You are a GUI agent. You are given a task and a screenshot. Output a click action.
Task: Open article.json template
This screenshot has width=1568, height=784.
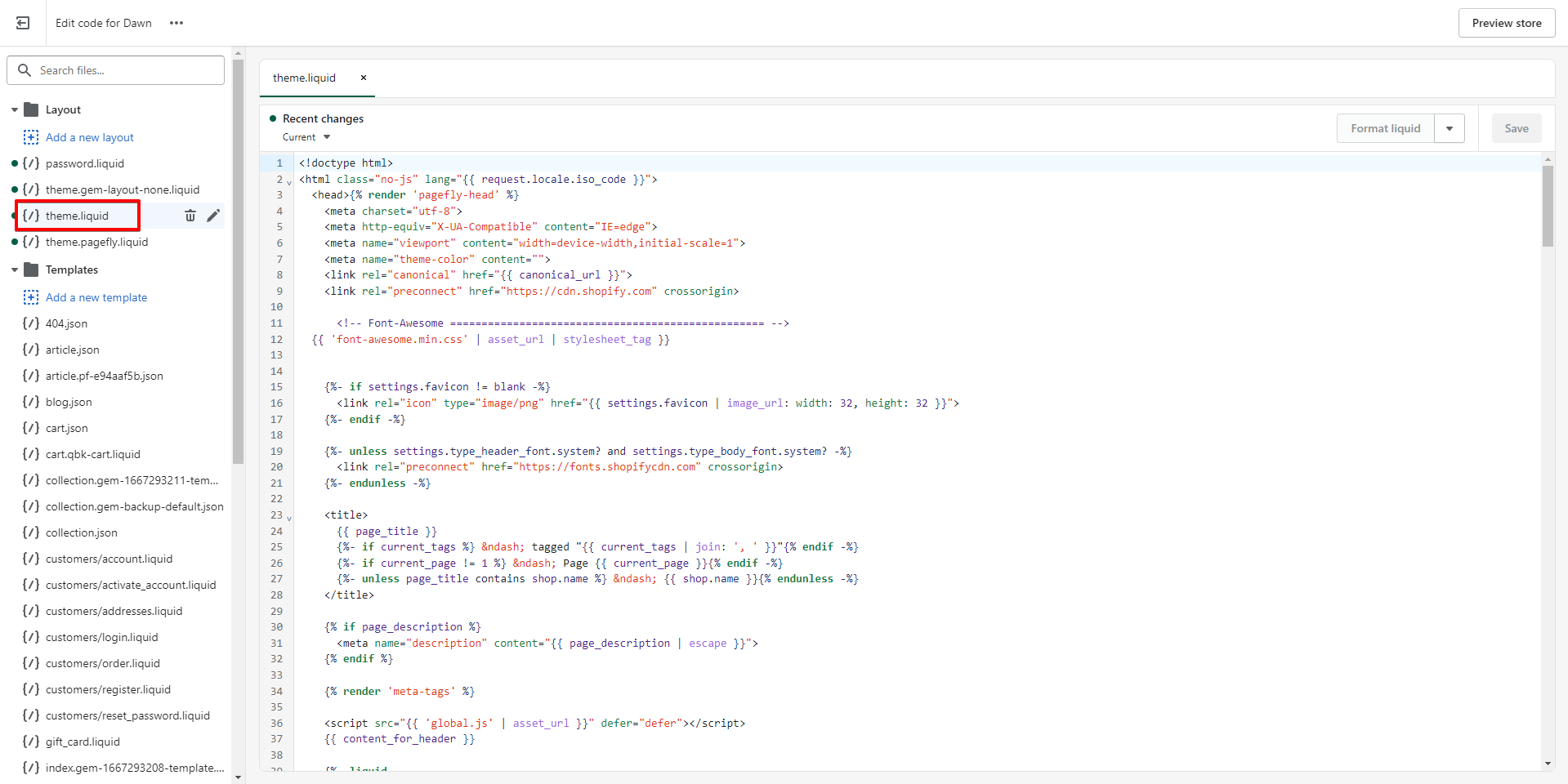click(72, 350)
